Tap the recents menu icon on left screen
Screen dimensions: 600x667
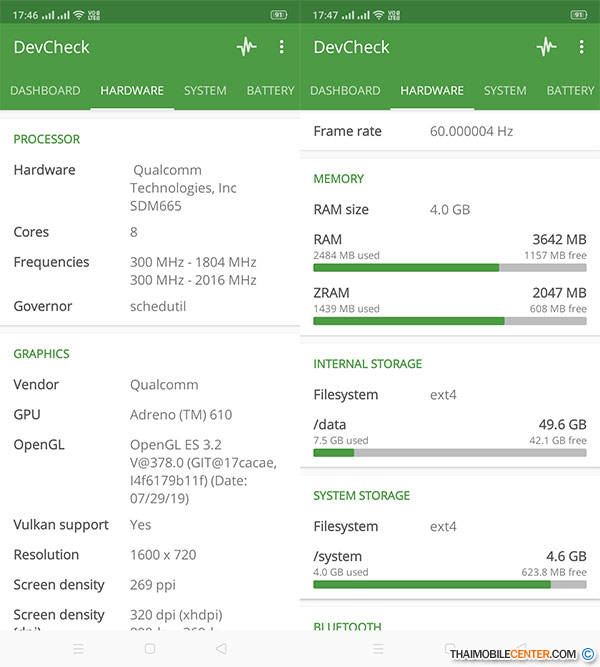[x=78, y=648]
